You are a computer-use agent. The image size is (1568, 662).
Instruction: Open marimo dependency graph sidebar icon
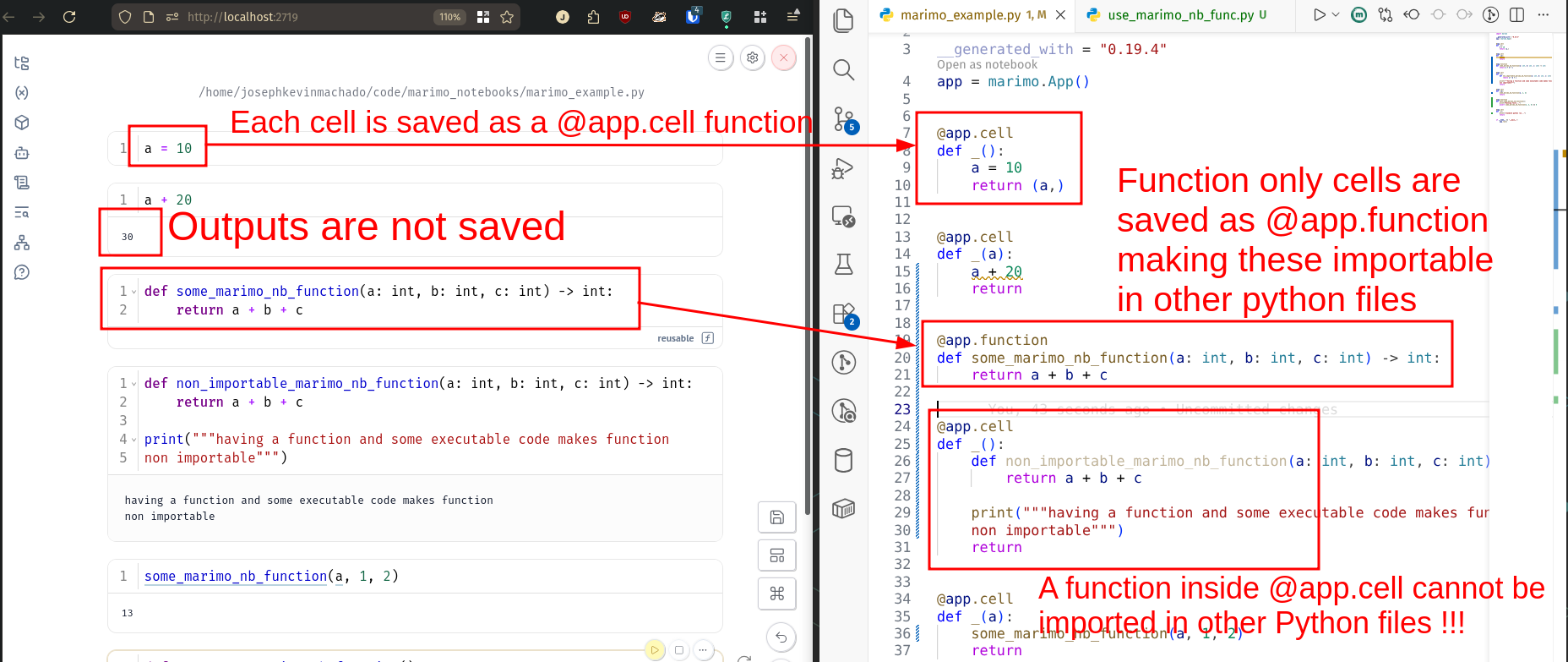coord(22,243)
